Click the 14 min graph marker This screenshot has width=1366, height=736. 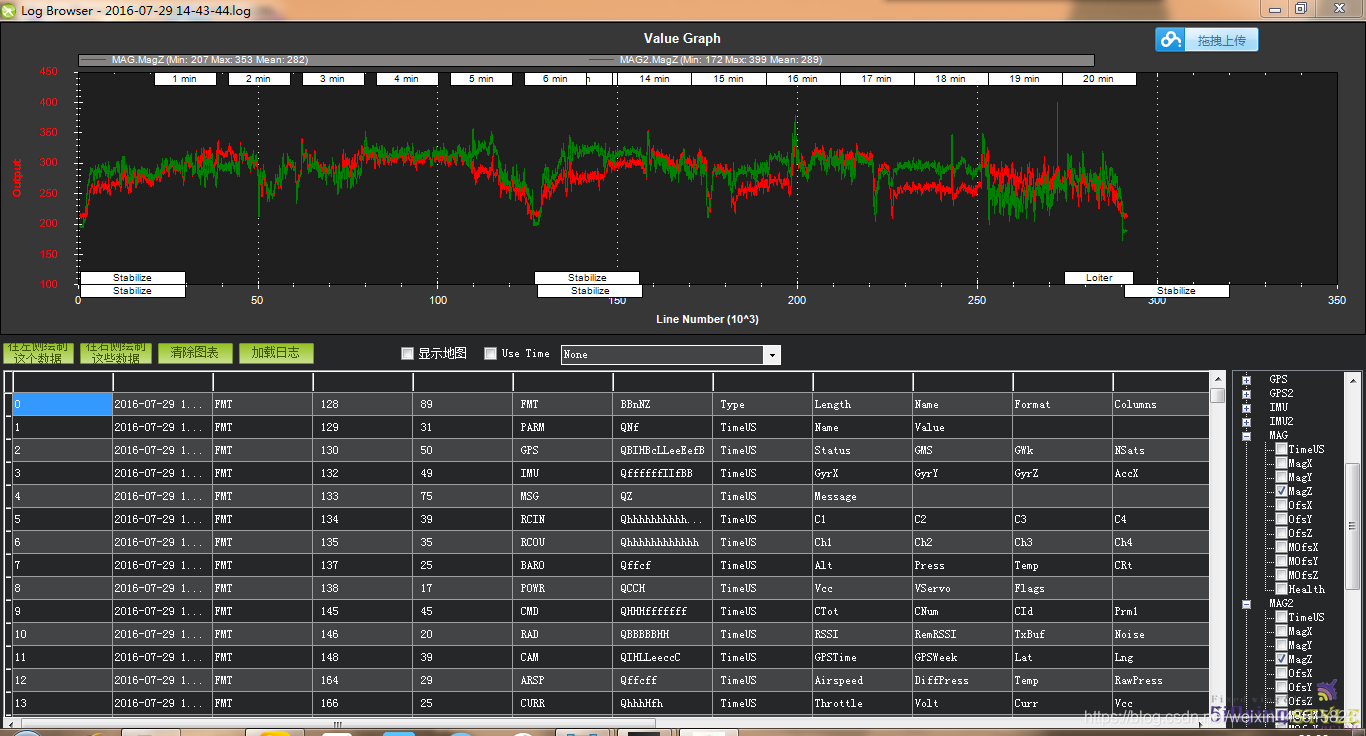tap(654, 79)
